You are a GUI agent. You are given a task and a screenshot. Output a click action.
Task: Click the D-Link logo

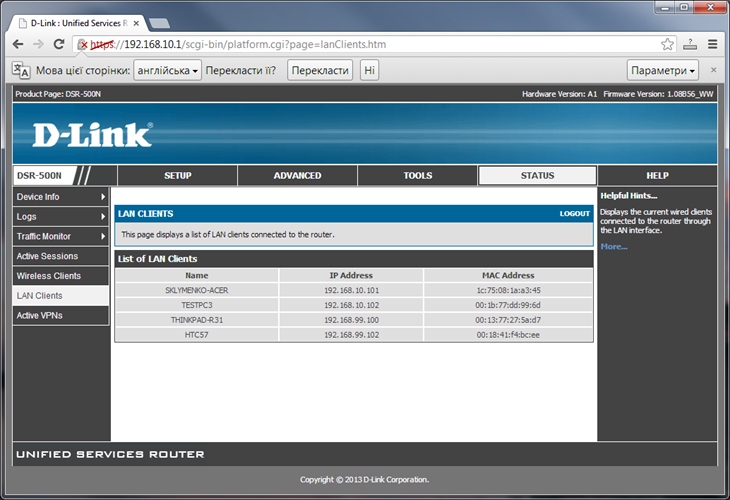click(x=92, y=134)
